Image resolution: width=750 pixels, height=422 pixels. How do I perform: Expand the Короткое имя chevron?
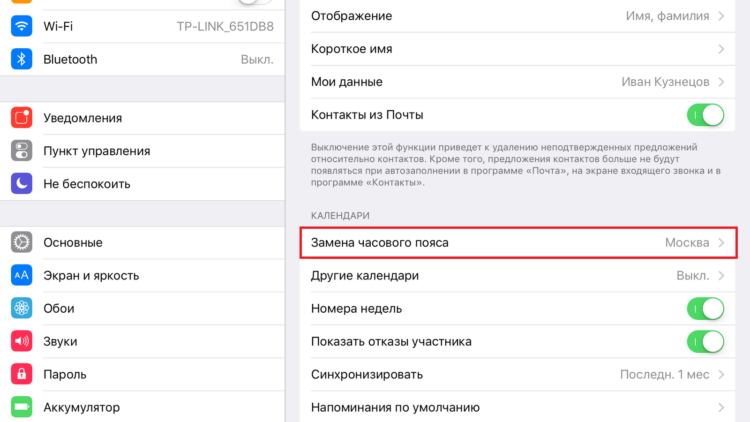click(721, 49)
